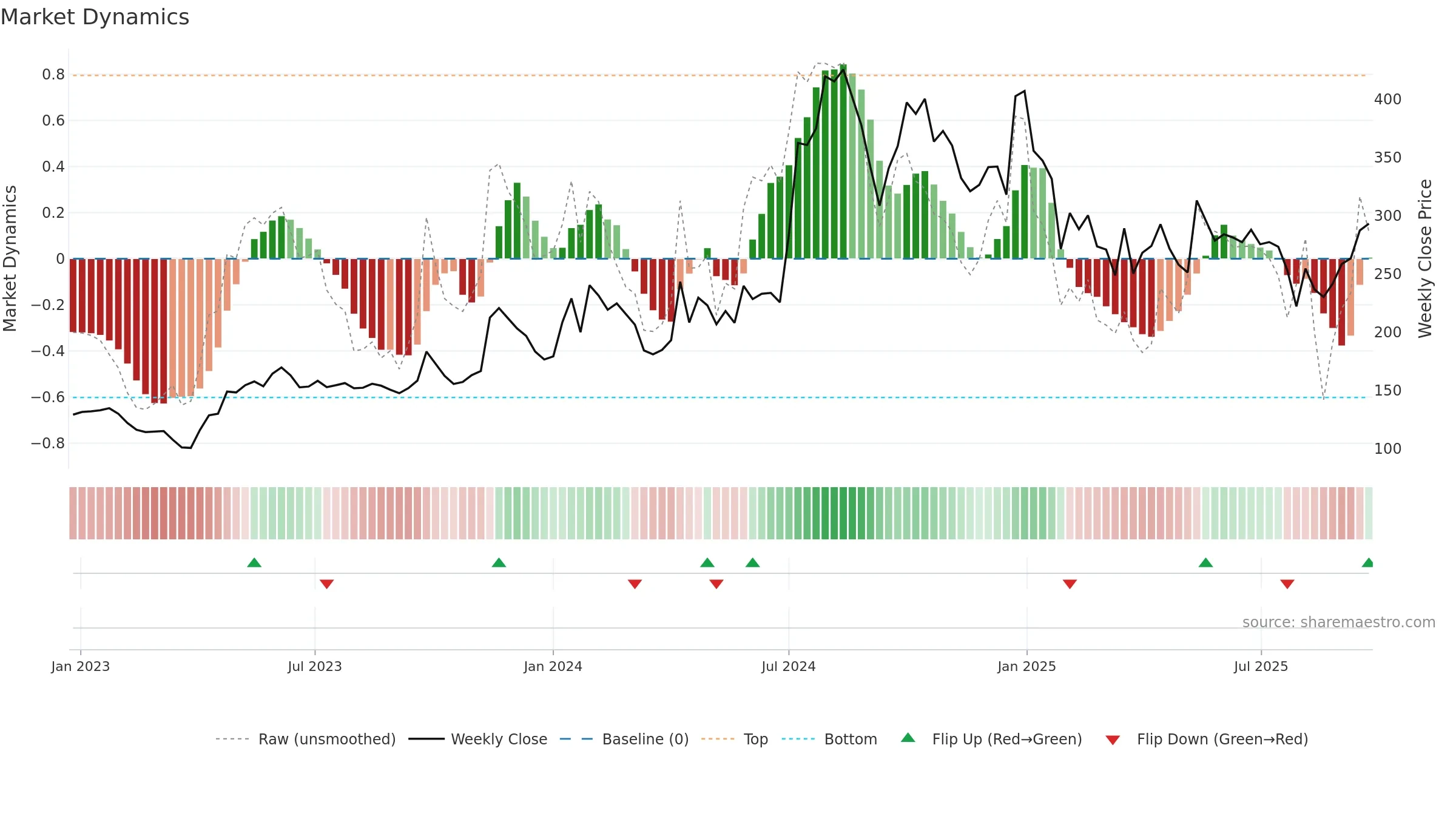This screenshot has width=1456, height=819.
Task: Toggle the Top legend entry
Action: (735, 739)
